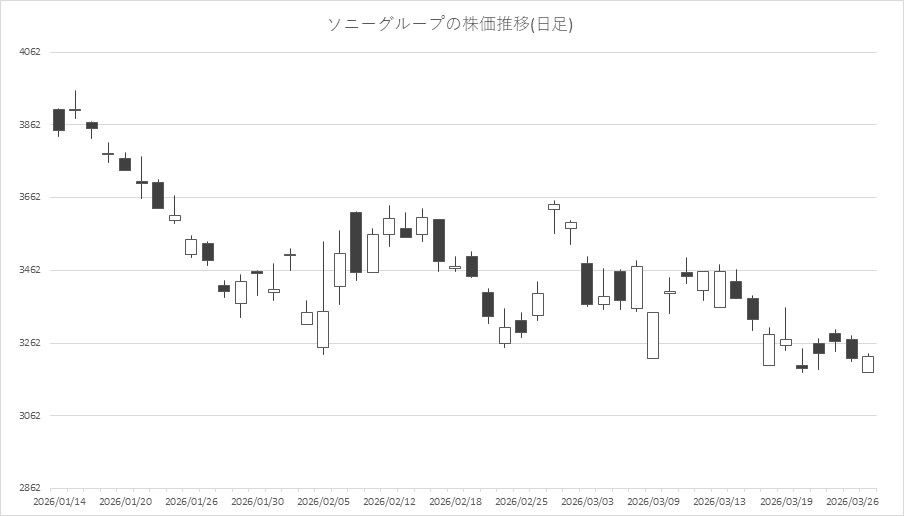Click the 2026/03/26 date label
Image resolution: width=904 pixels, height=516 pixels.
(851, 502)
